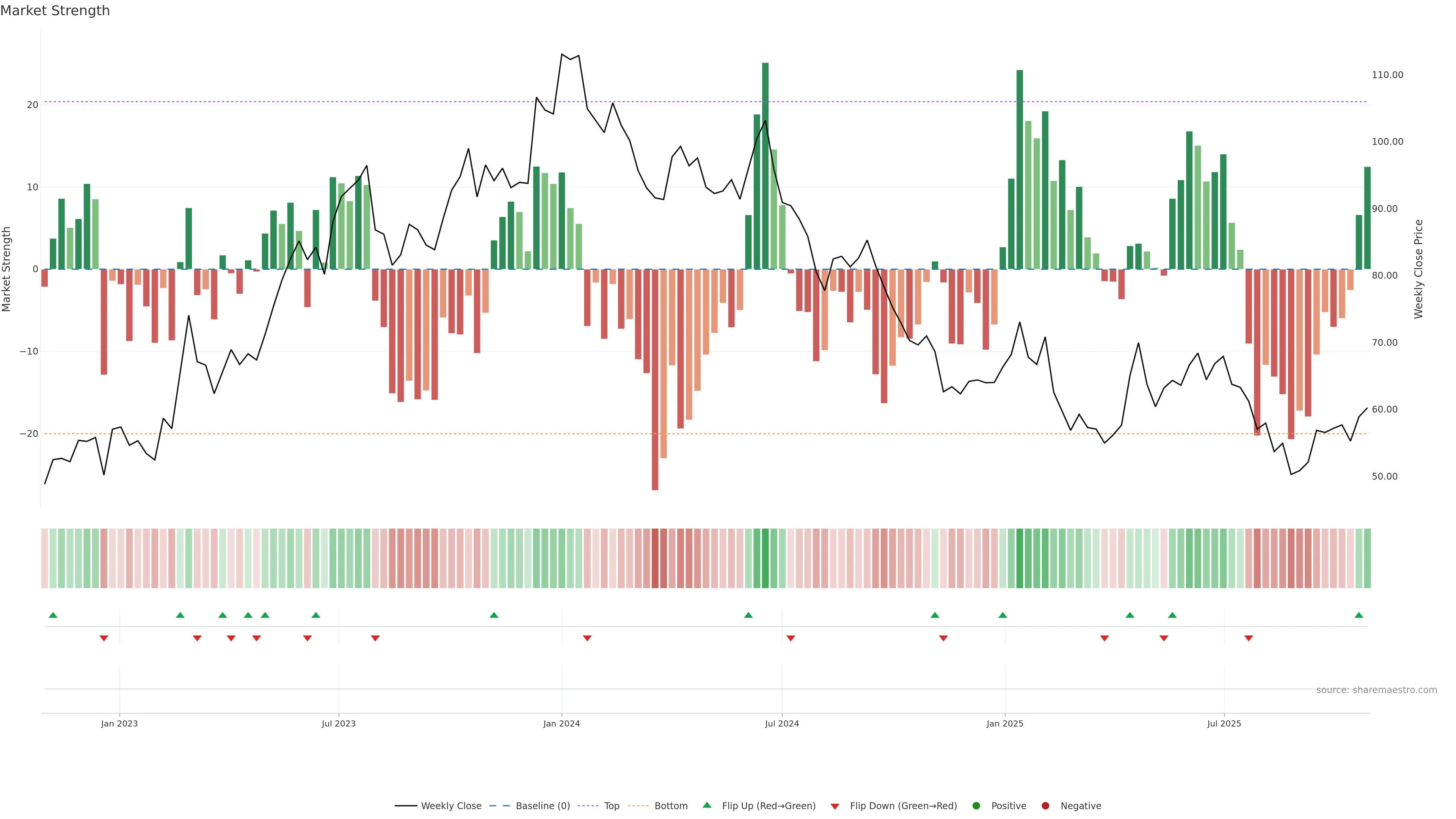Click the green Flip Up triangle in legend
The height and width of the screenshot is (819, 1456).
click(706, 805)
